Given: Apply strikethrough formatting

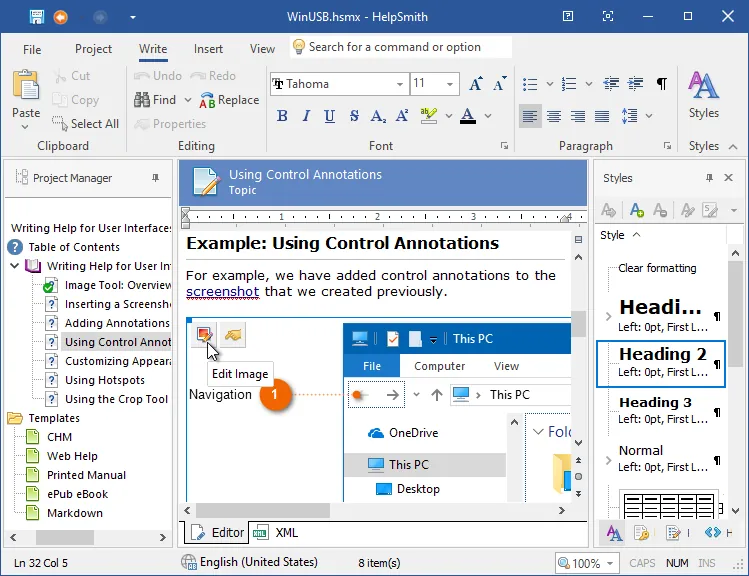Looking at the screenshot, I should 354,116.
